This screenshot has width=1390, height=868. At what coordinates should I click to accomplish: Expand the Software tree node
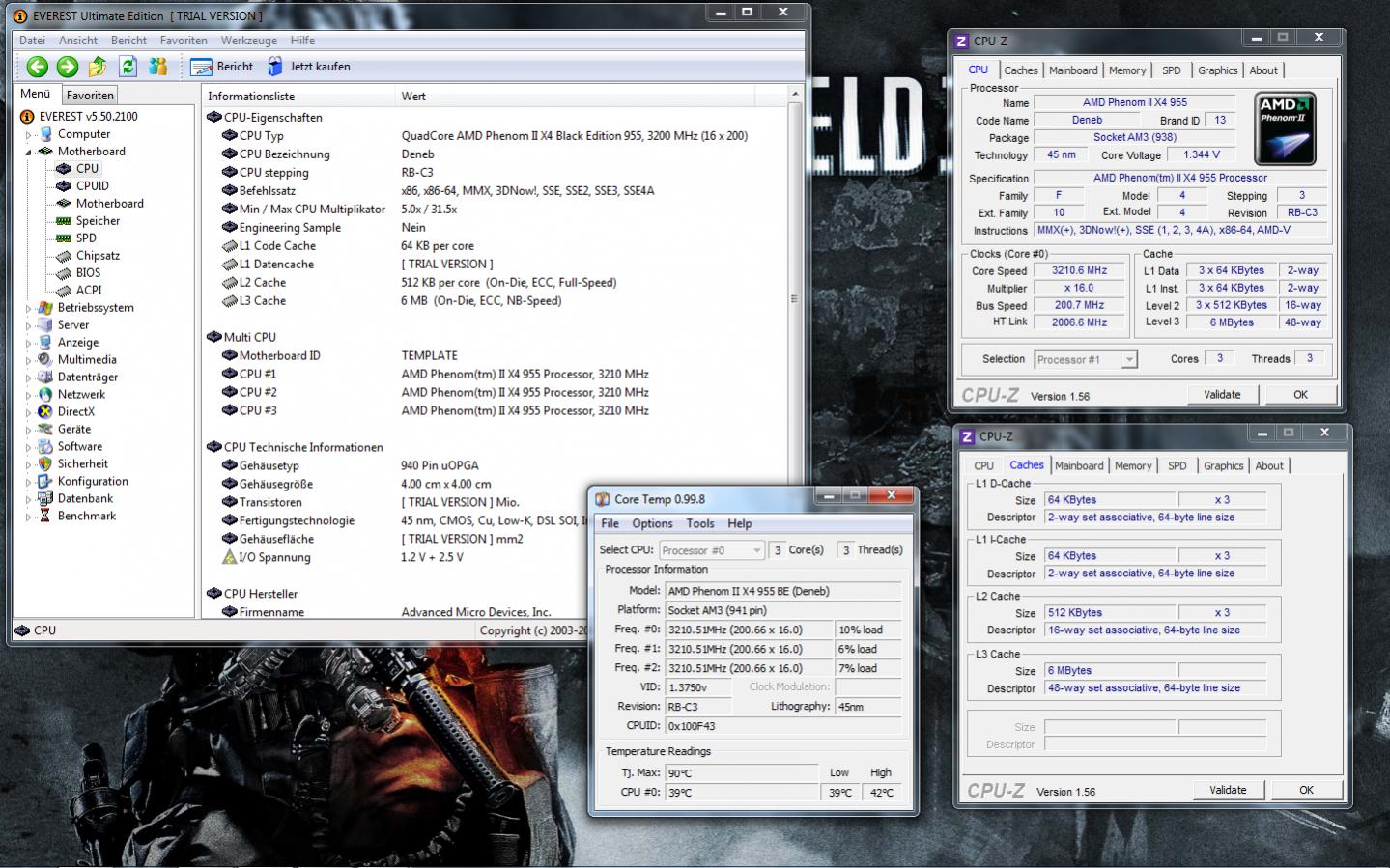pyautogui.click(x=29, y=447)
